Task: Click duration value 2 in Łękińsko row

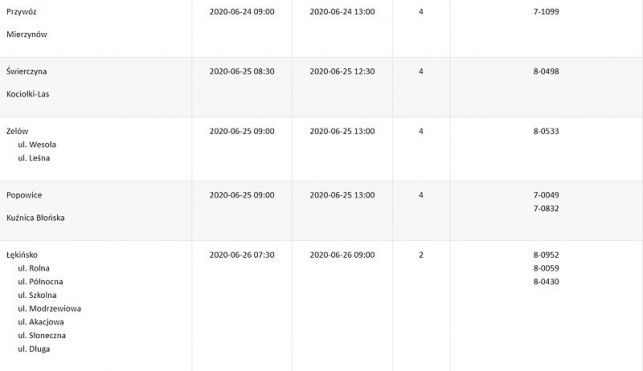Action: pos(421,255)
